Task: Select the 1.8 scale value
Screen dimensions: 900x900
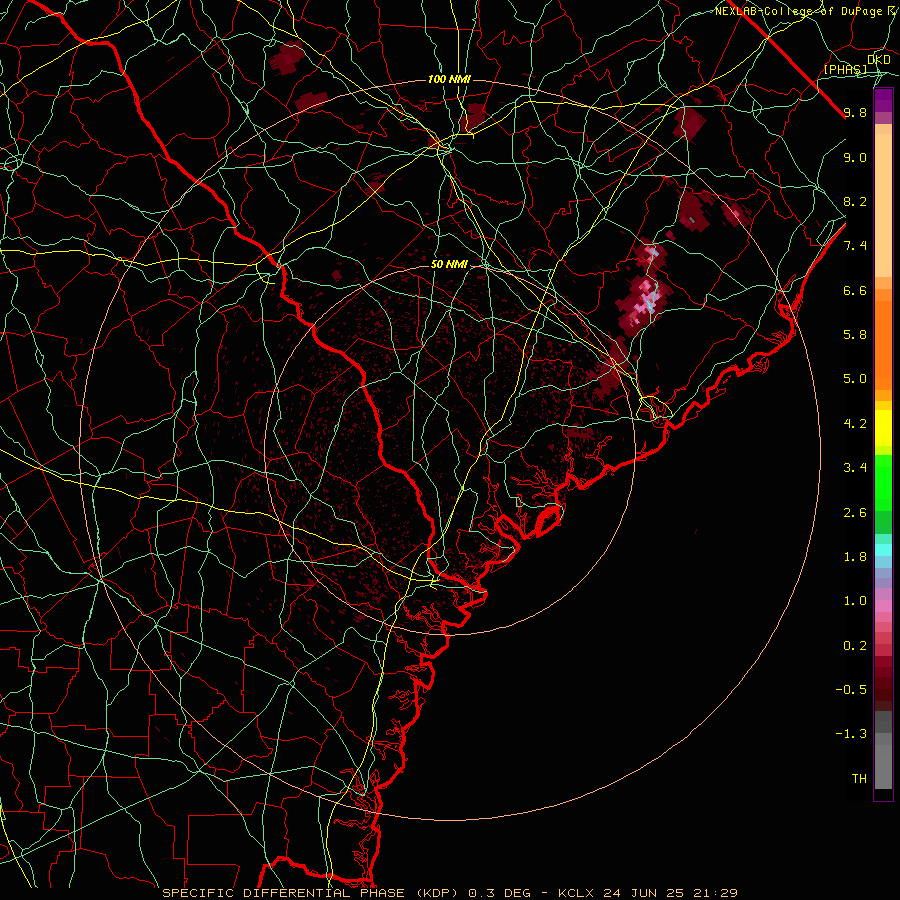Action: pos(855,557)
